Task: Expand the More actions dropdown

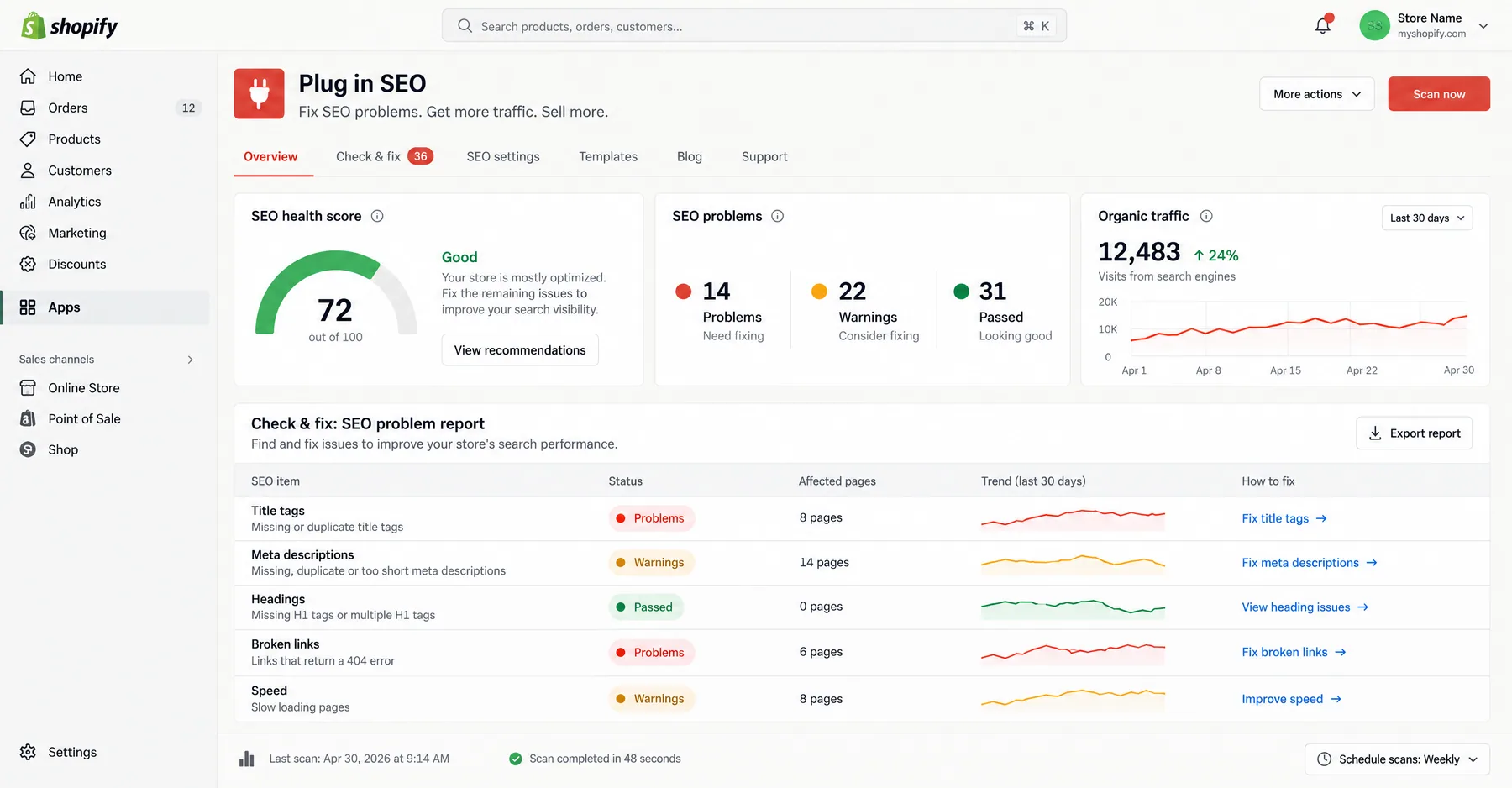Action: coord(1316,94)
